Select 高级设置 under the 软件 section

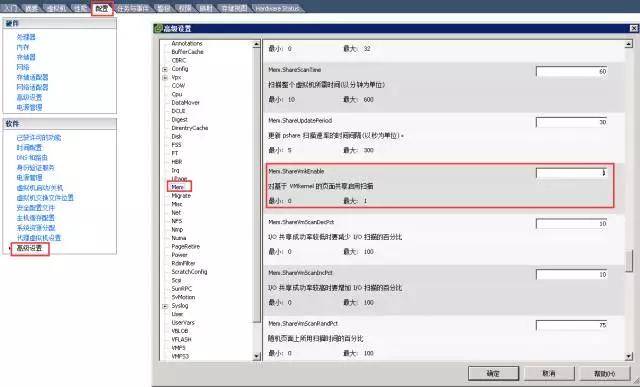29,248
